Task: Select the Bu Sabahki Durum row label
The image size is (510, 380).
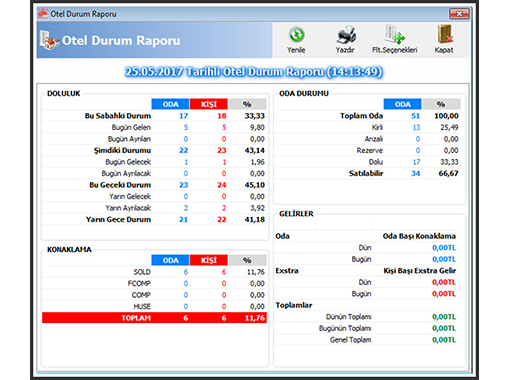Action: click(118, 116)
